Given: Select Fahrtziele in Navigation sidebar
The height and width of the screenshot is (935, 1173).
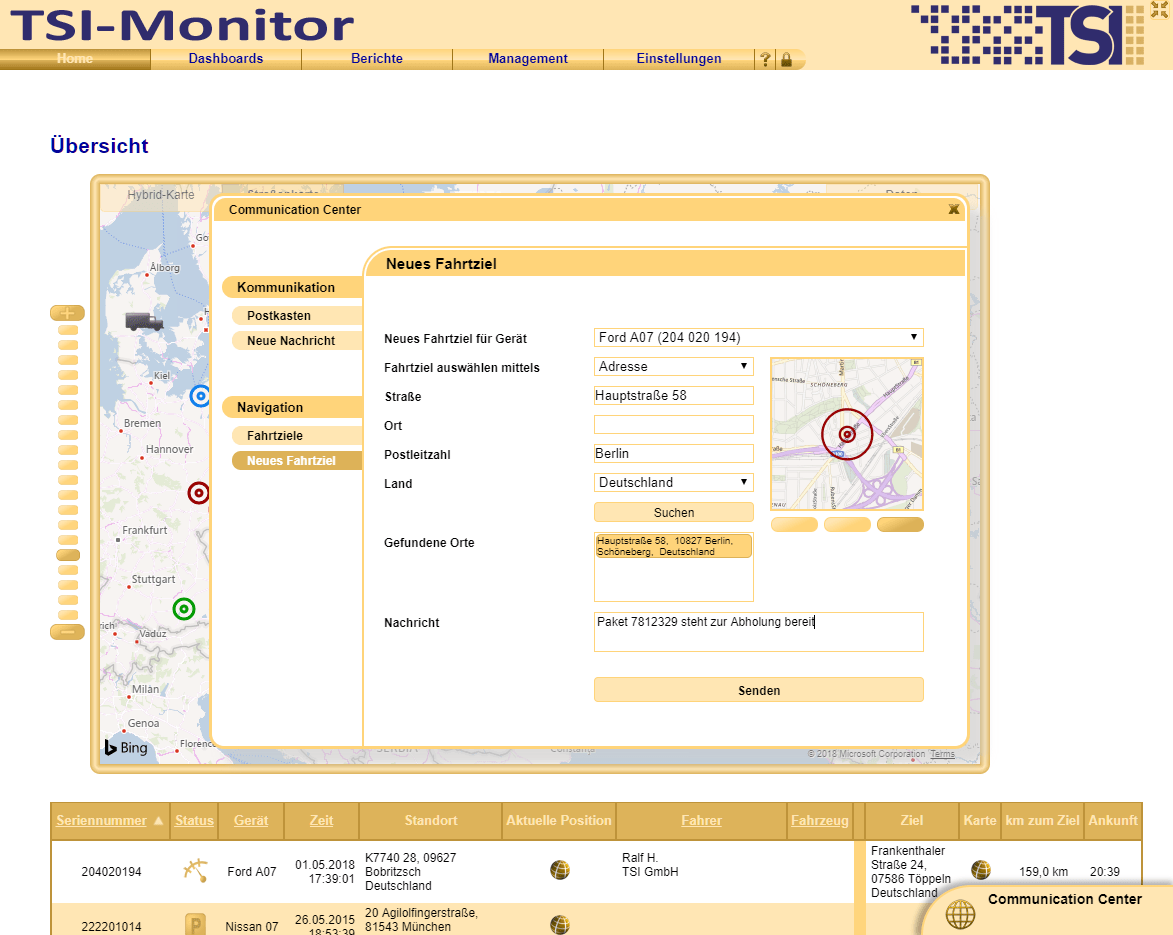Looking at the screenshot, I should point(297,435).
